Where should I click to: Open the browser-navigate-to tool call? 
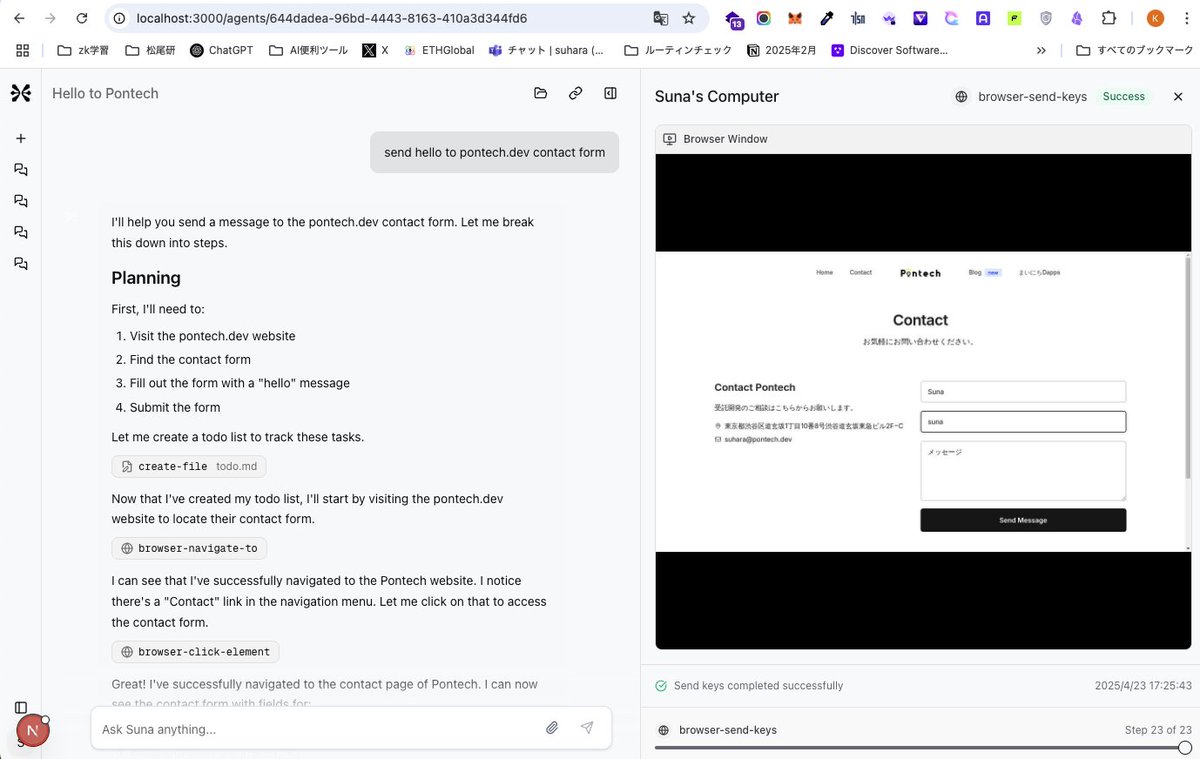[189, 548]
